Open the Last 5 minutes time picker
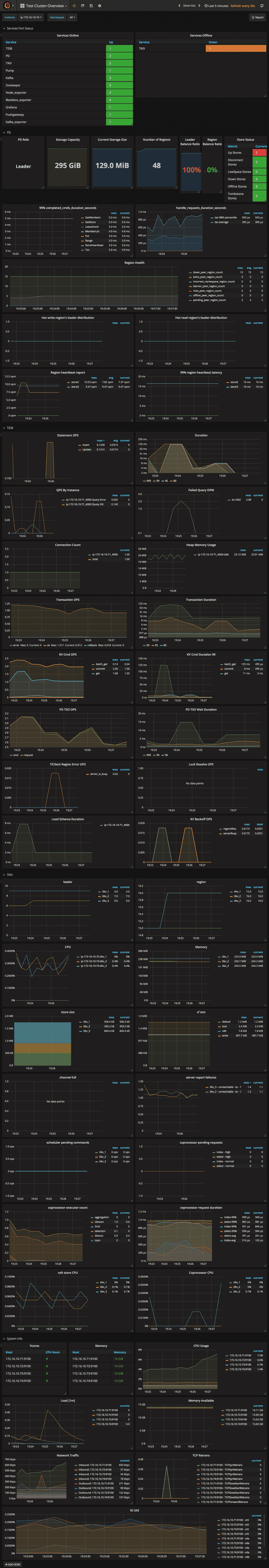Image resolution: width=269 pixels, height=1568 pixels. pos(217,5)
